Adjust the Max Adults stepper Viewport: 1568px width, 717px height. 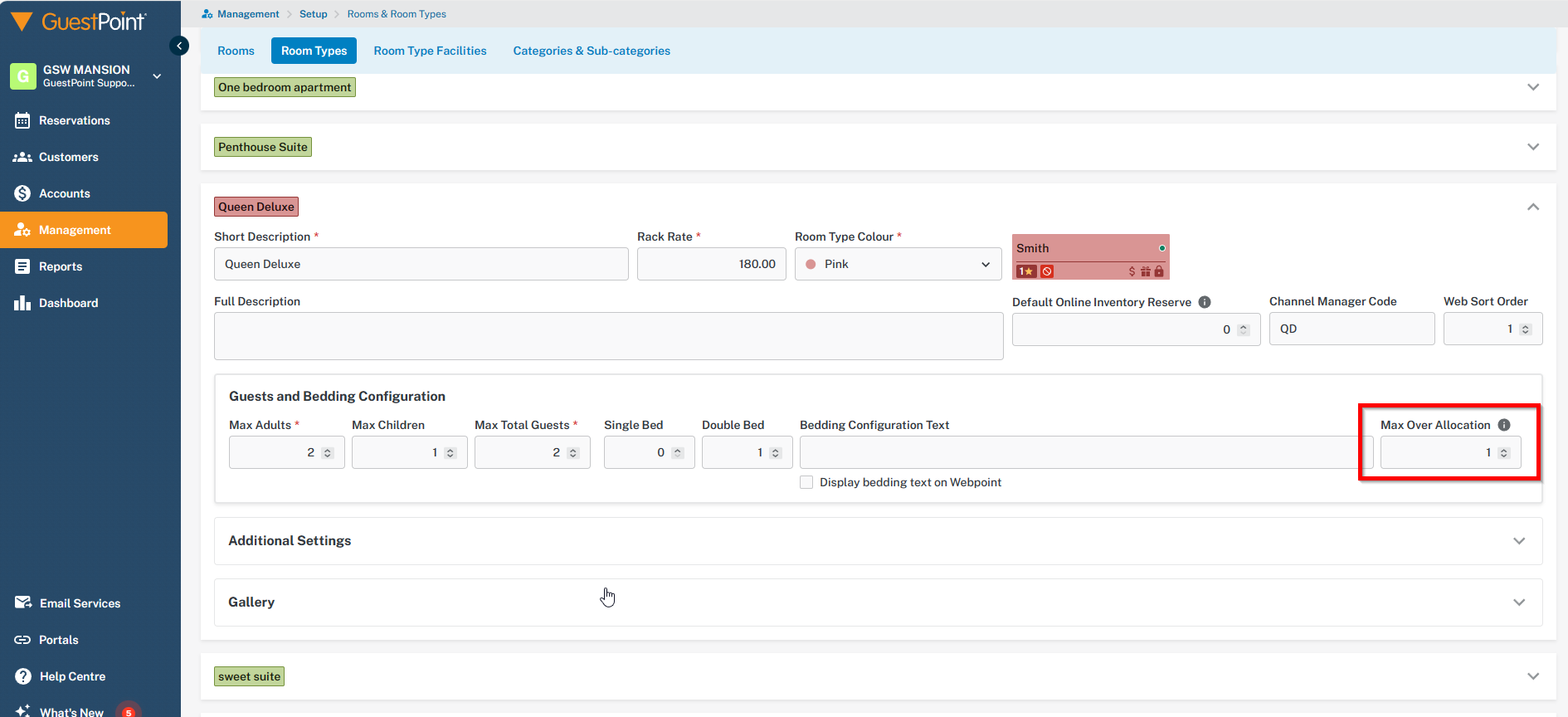coord(328,453)
